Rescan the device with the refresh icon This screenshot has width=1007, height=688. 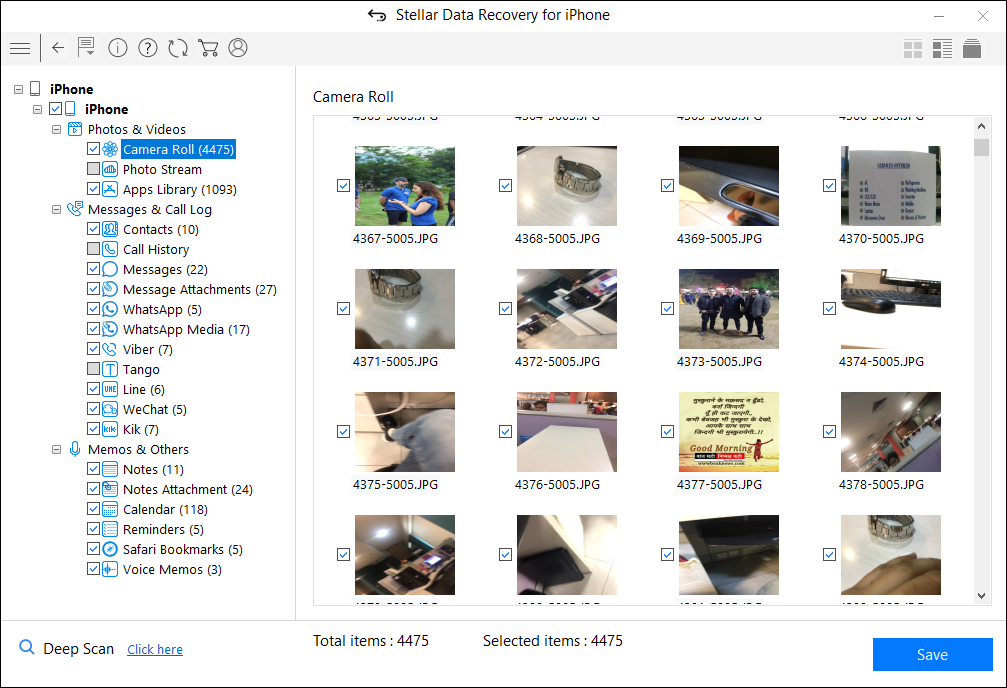(x=178, y=47)
